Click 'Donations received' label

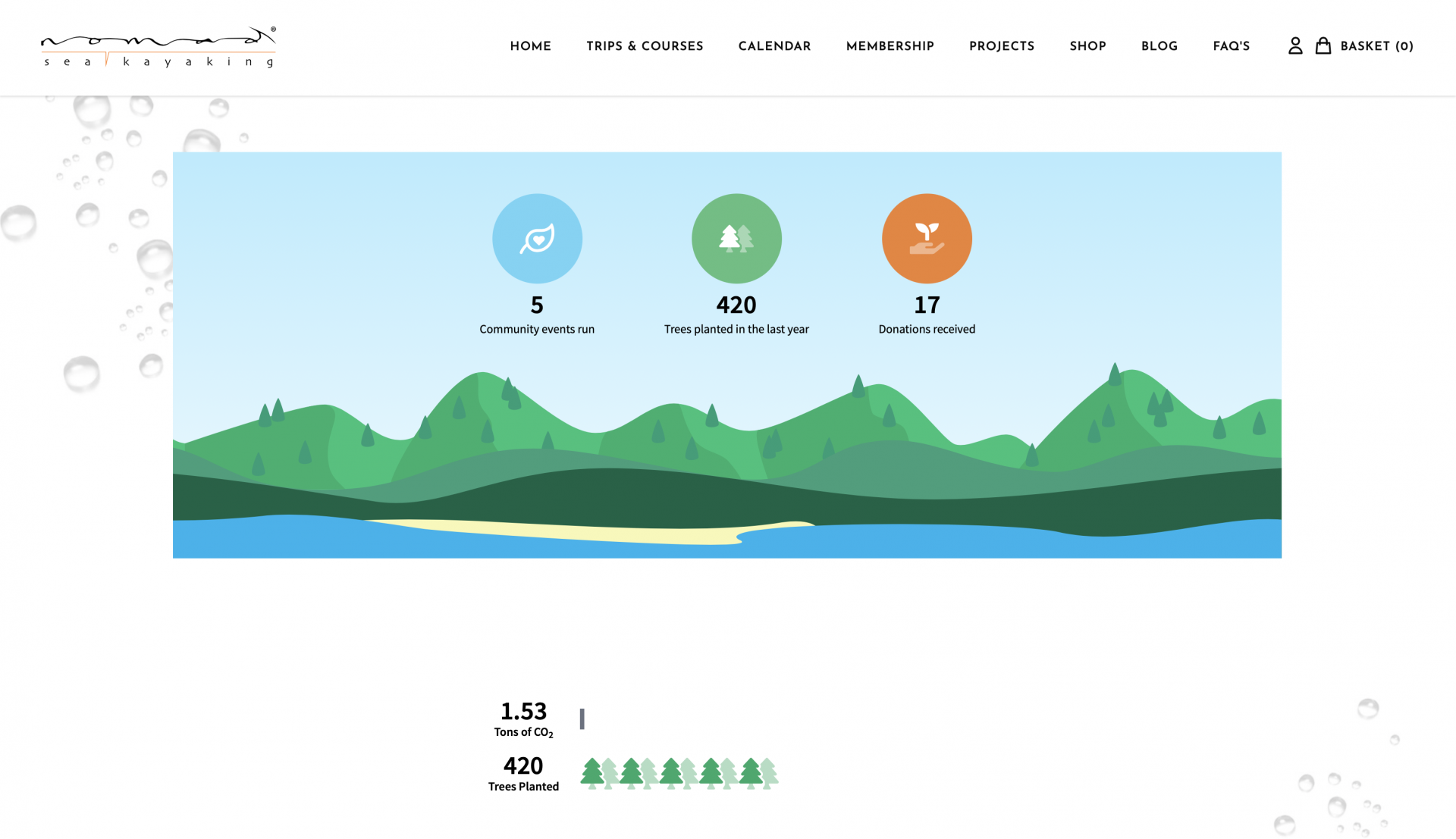tap(927, 329)
